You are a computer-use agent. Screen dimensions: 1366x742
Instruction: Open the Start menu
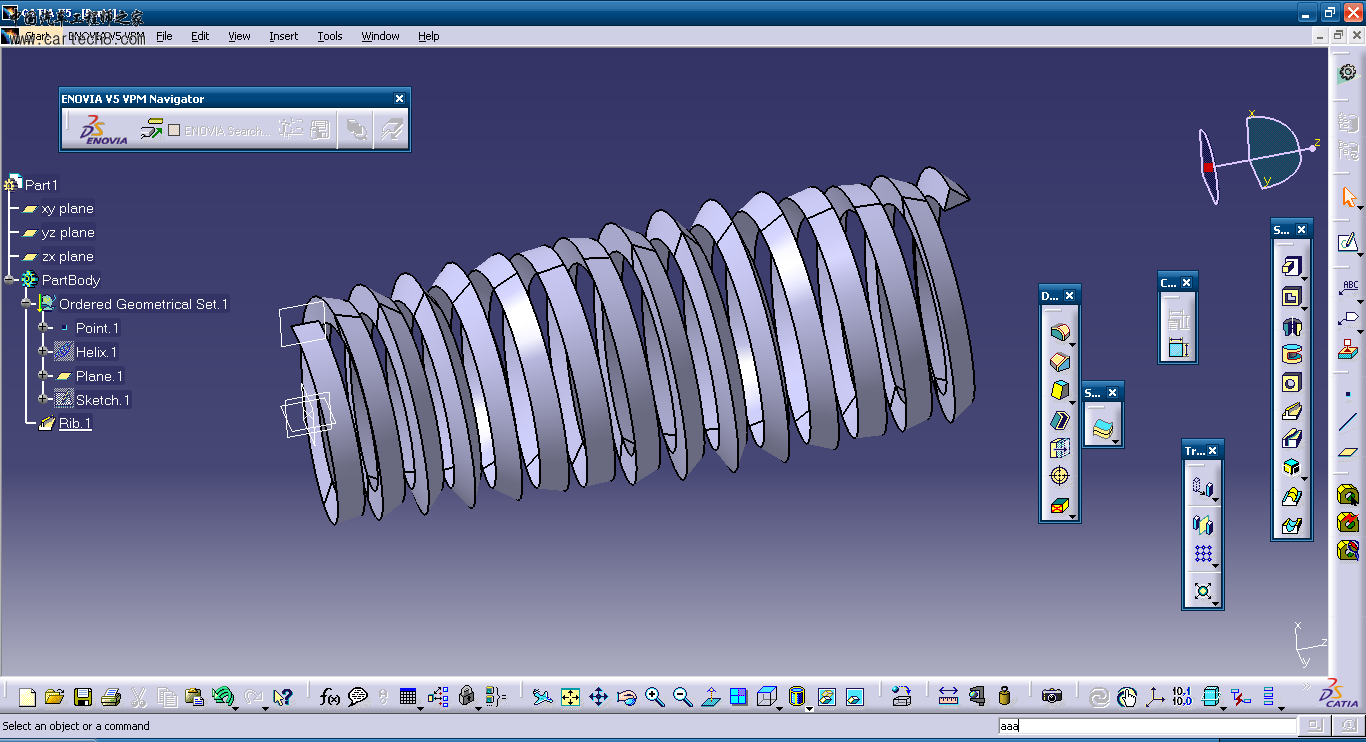coord(38,36)
